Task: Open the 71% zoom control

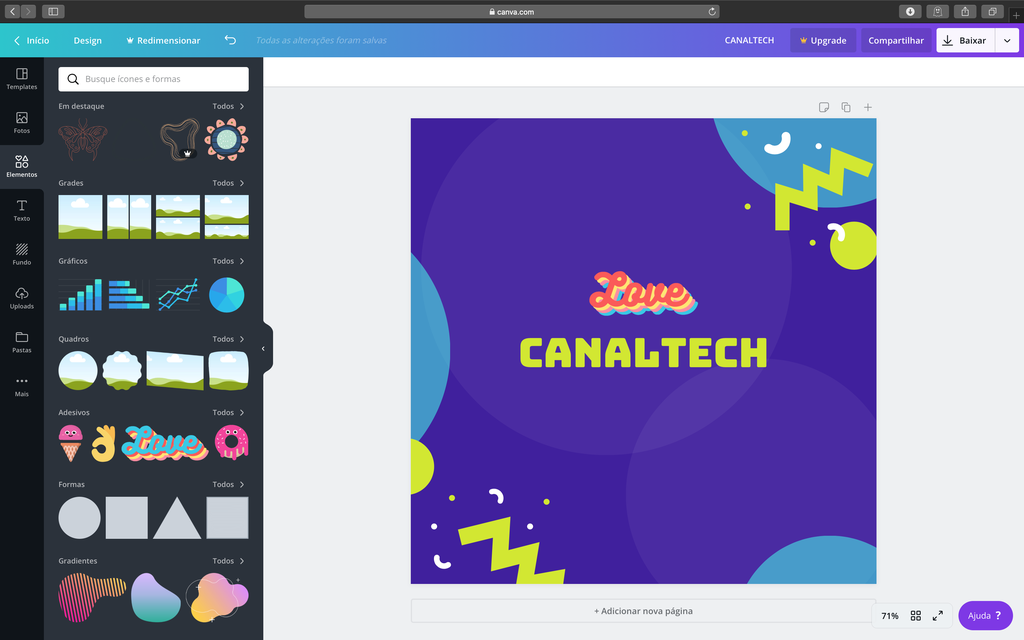Action: pos(889,616)
